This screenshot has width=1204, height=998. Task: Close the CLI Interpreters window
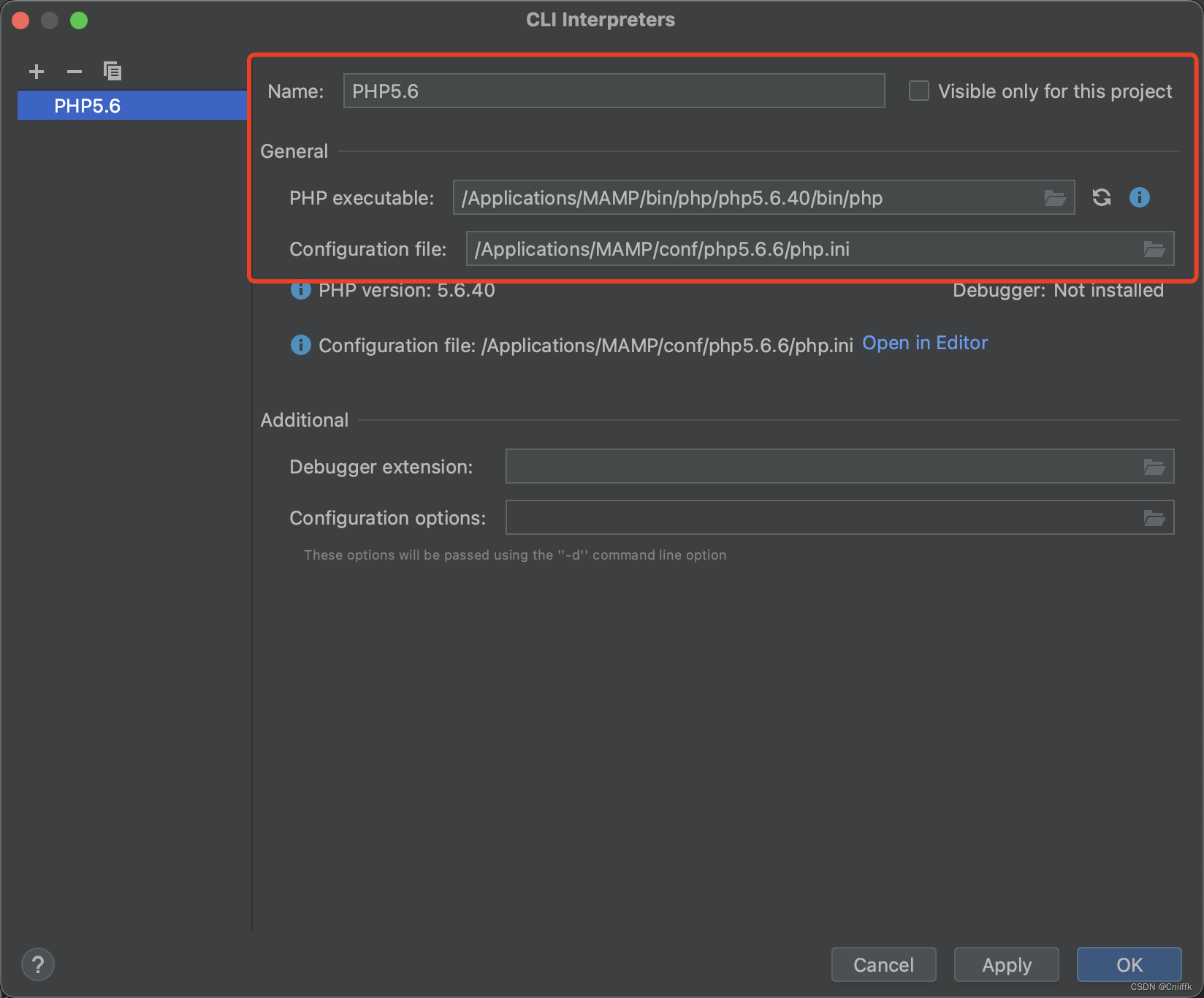click(20, 20)
